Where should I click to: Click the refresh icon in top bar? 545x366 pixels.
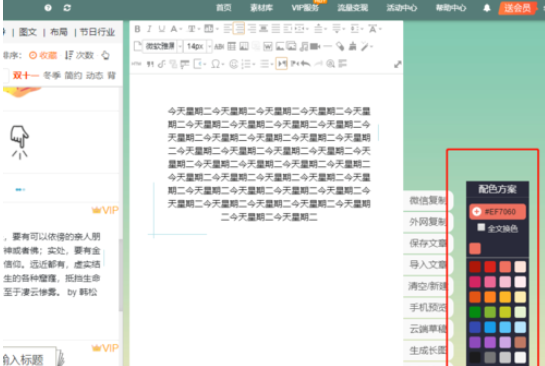(67, 8)
